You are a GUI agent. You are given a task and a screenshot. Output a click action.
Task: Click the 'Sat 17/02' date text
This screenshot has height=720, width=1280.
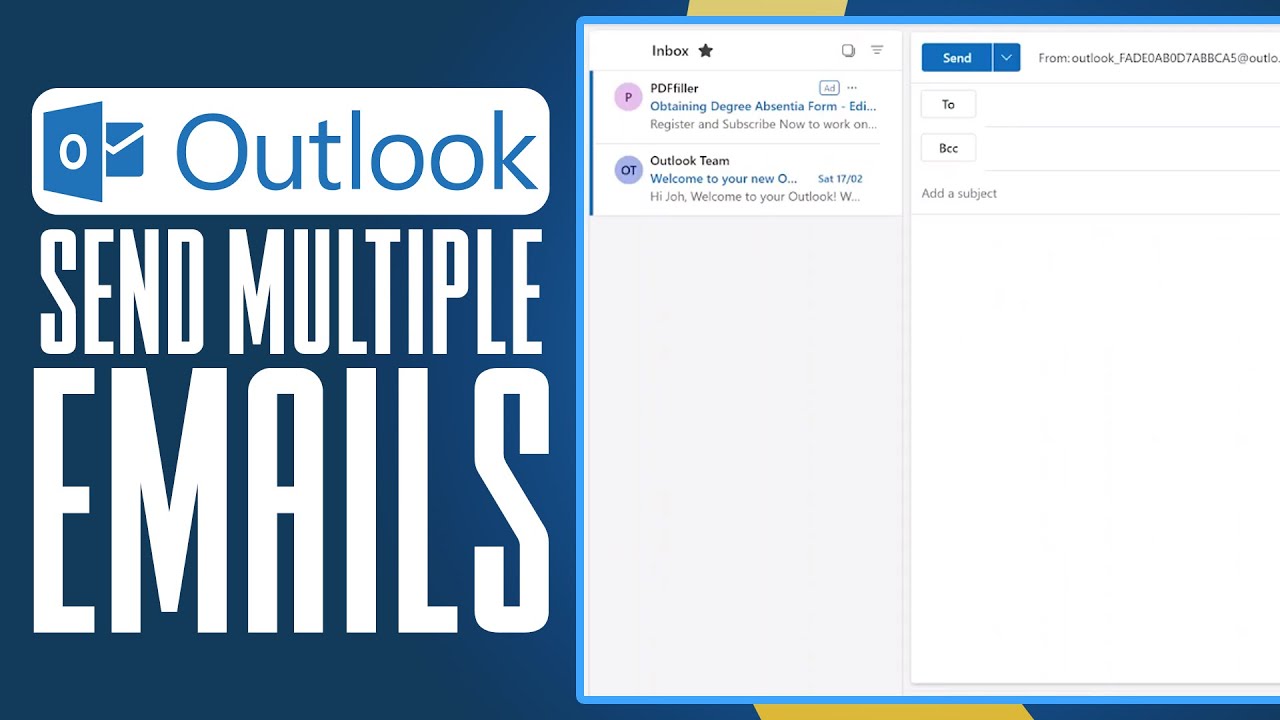click(x=840, y=179)
